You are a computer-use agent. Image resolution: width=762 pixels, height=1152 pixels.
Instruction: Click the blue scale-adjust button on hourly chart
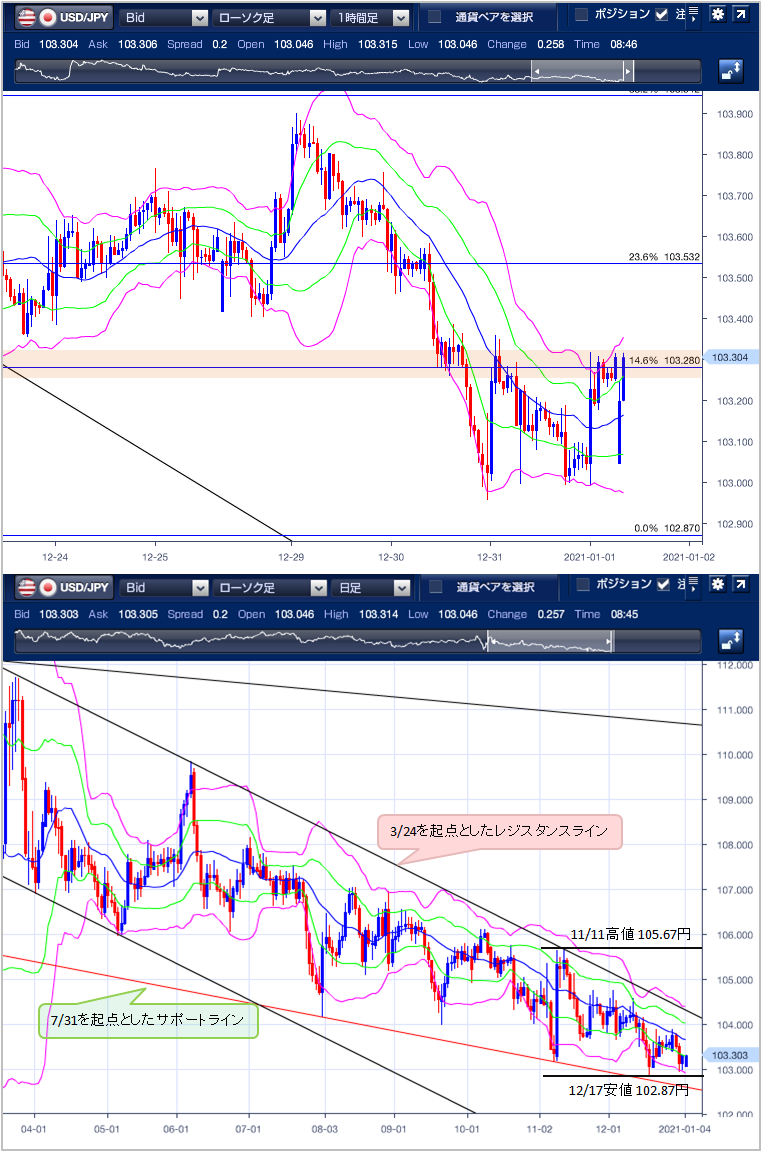click(731, 71)
